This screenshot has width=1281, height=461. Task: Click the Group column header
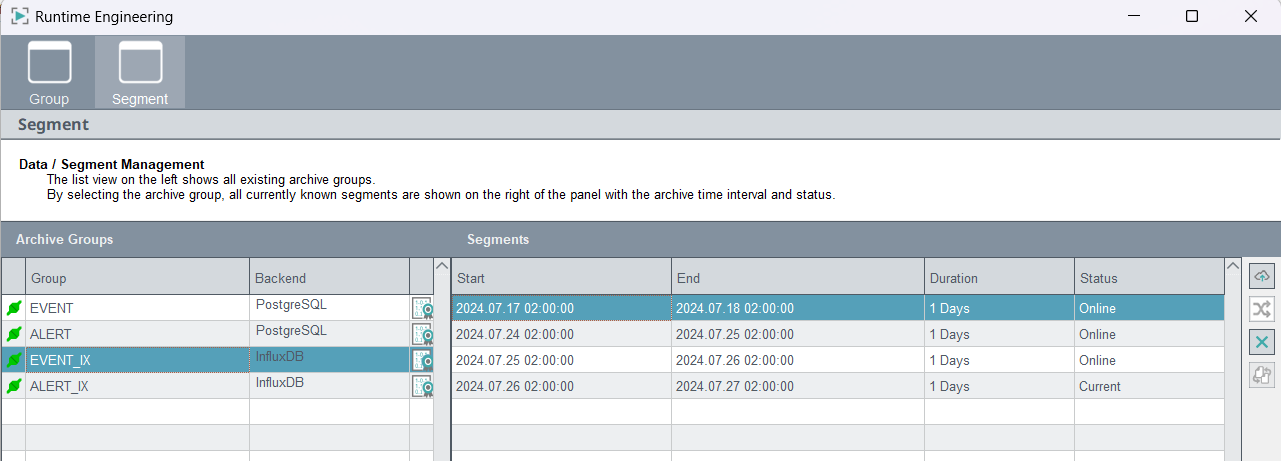(138, 278)
